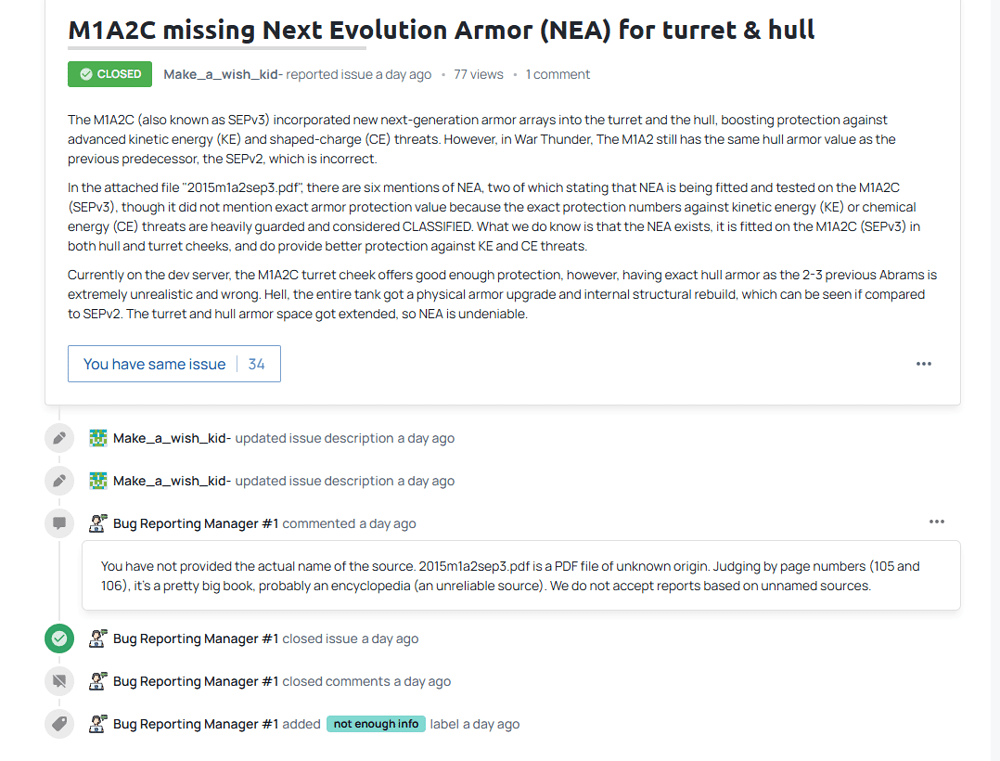
Task: Click Bug Reporting Manager avatar beside commented entry
Action: pyautogui.click(x=98, y=524)
